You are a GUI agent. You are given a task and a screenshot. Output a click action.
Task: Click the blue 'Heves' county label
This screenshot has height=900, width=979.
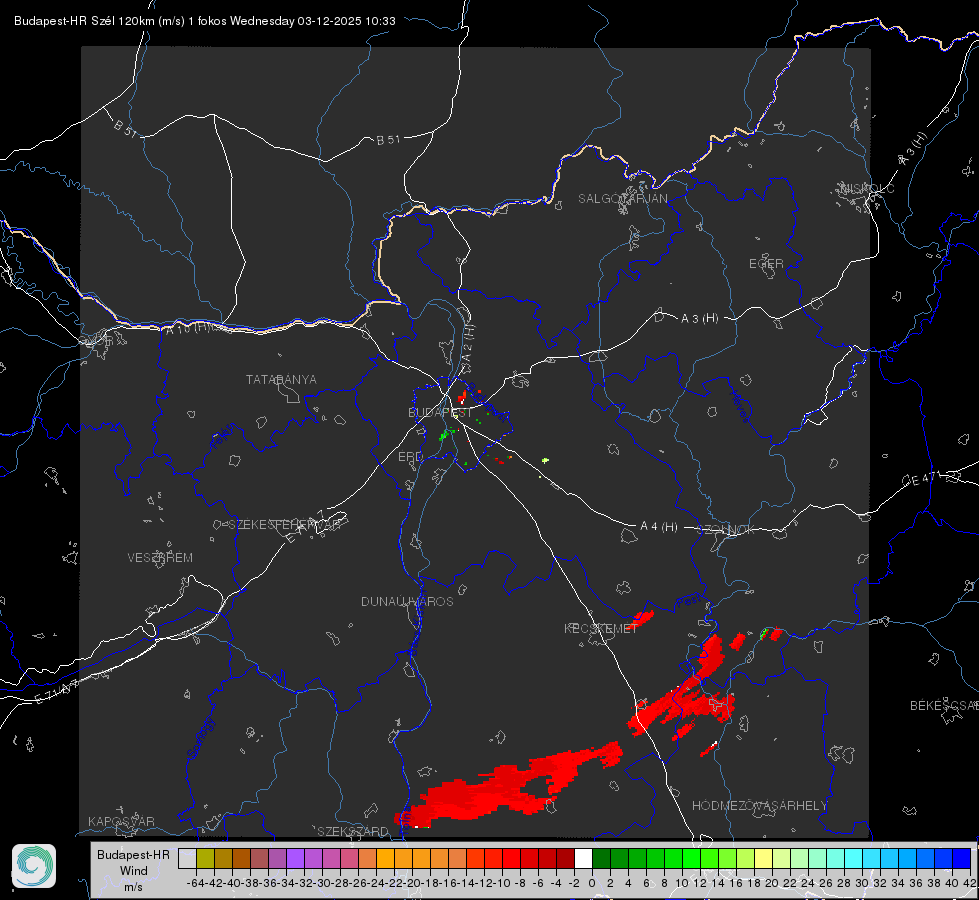click(739, 407)
